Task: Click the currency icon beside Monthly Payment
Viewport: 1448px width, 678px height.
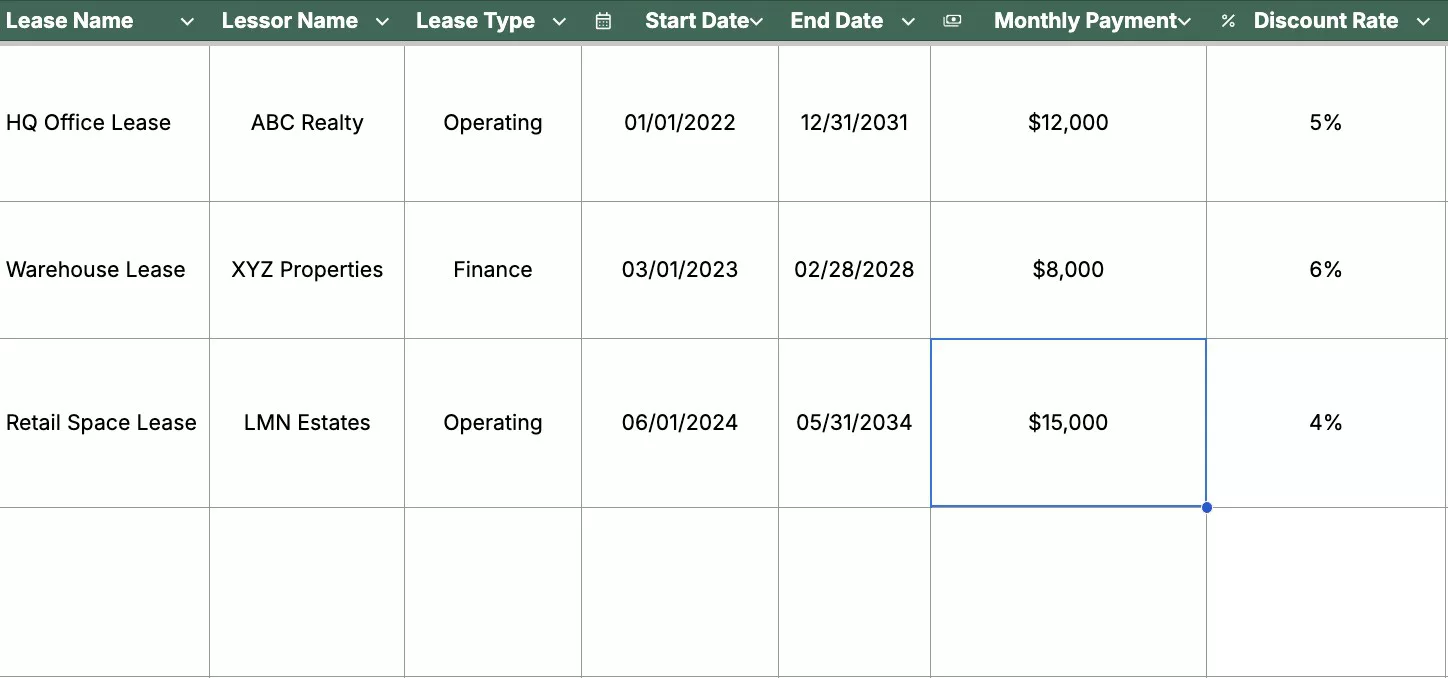Action: 952,21
